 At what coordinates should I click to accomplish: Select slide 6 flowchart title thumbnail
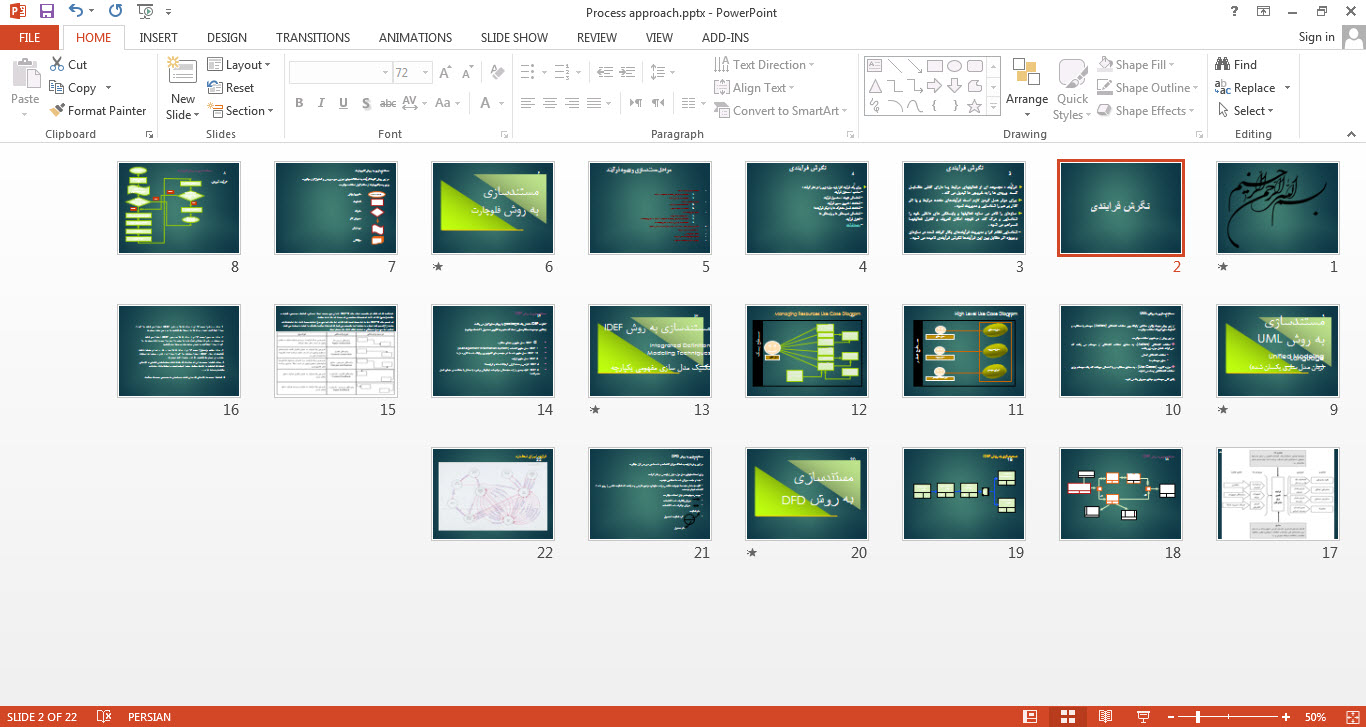493,208
